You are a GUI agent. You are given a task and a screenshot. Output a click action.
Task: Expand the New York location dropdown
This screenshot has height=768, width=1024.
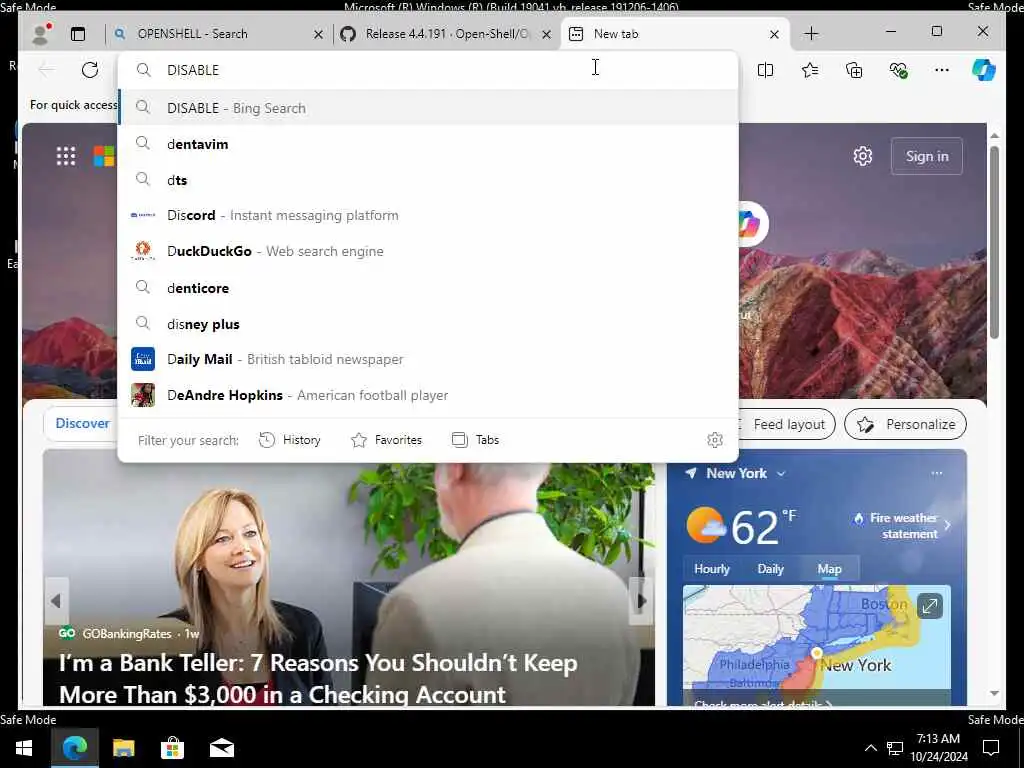(781, 473)
